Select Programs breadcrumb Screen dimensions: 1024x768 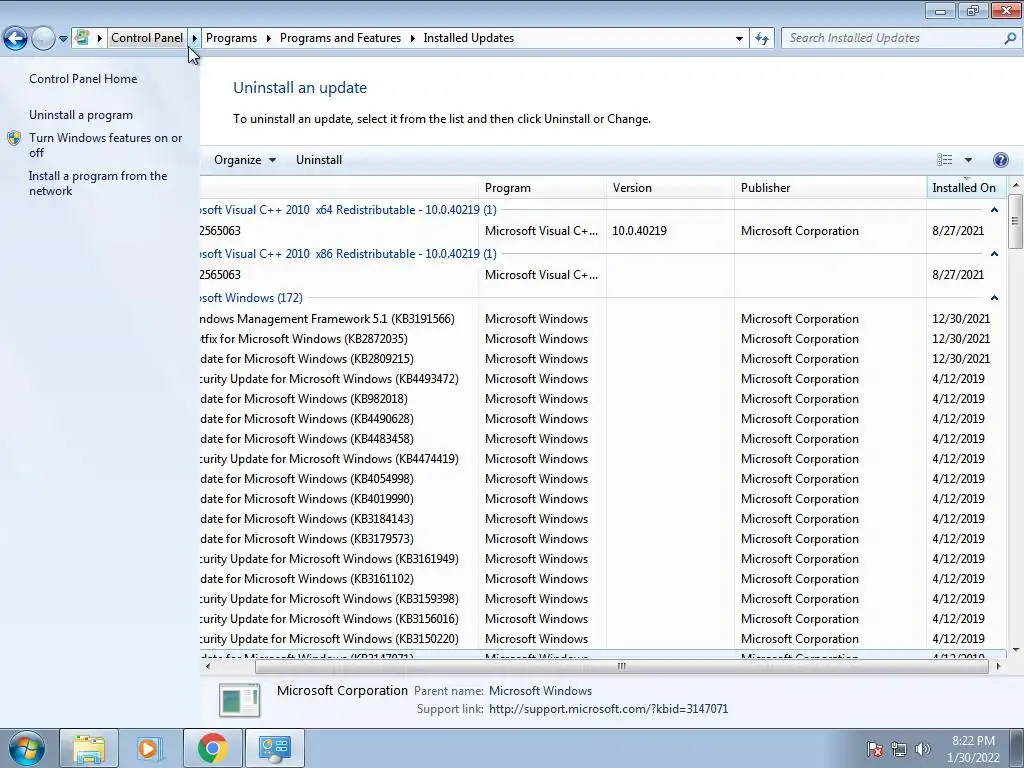(x=231, y=38)
